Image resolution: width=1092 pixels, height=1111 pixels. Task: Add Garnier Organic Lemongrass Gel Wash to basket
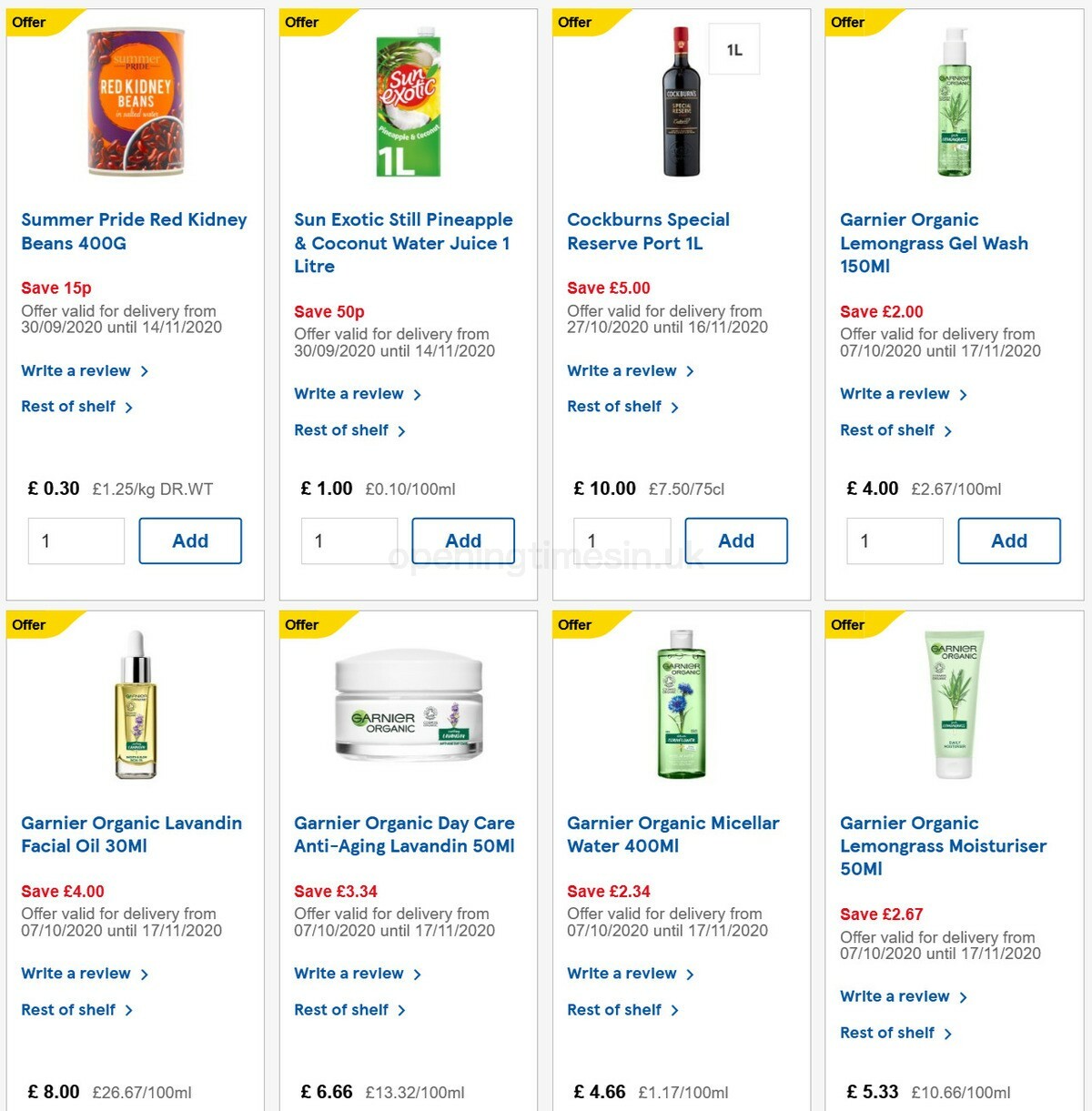pos(1009,540)
